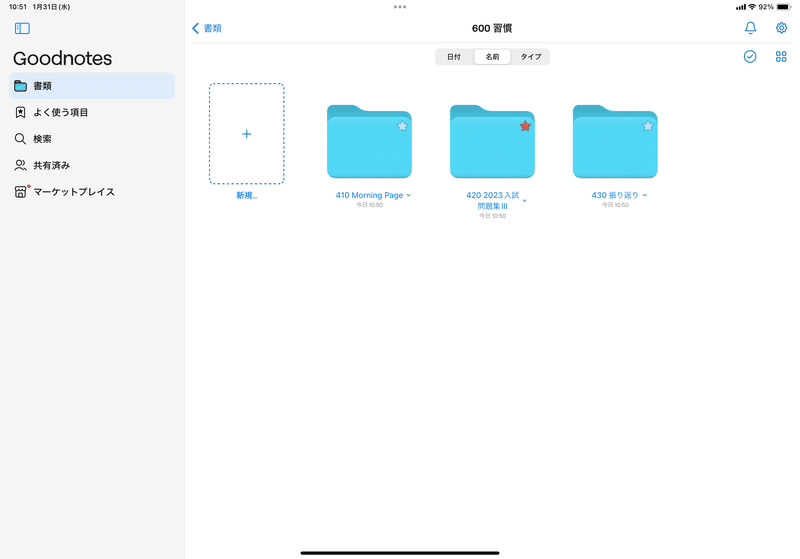Create new item with plus tile
Screen dimensions: 800x559
tap(246, 134)
